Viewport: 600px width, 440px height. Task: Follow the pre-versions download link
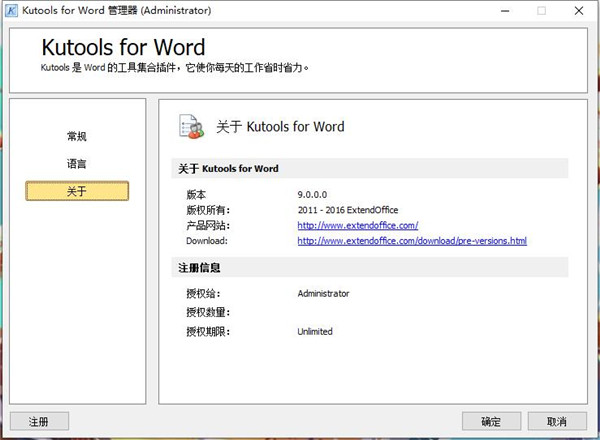pos(411,241)
